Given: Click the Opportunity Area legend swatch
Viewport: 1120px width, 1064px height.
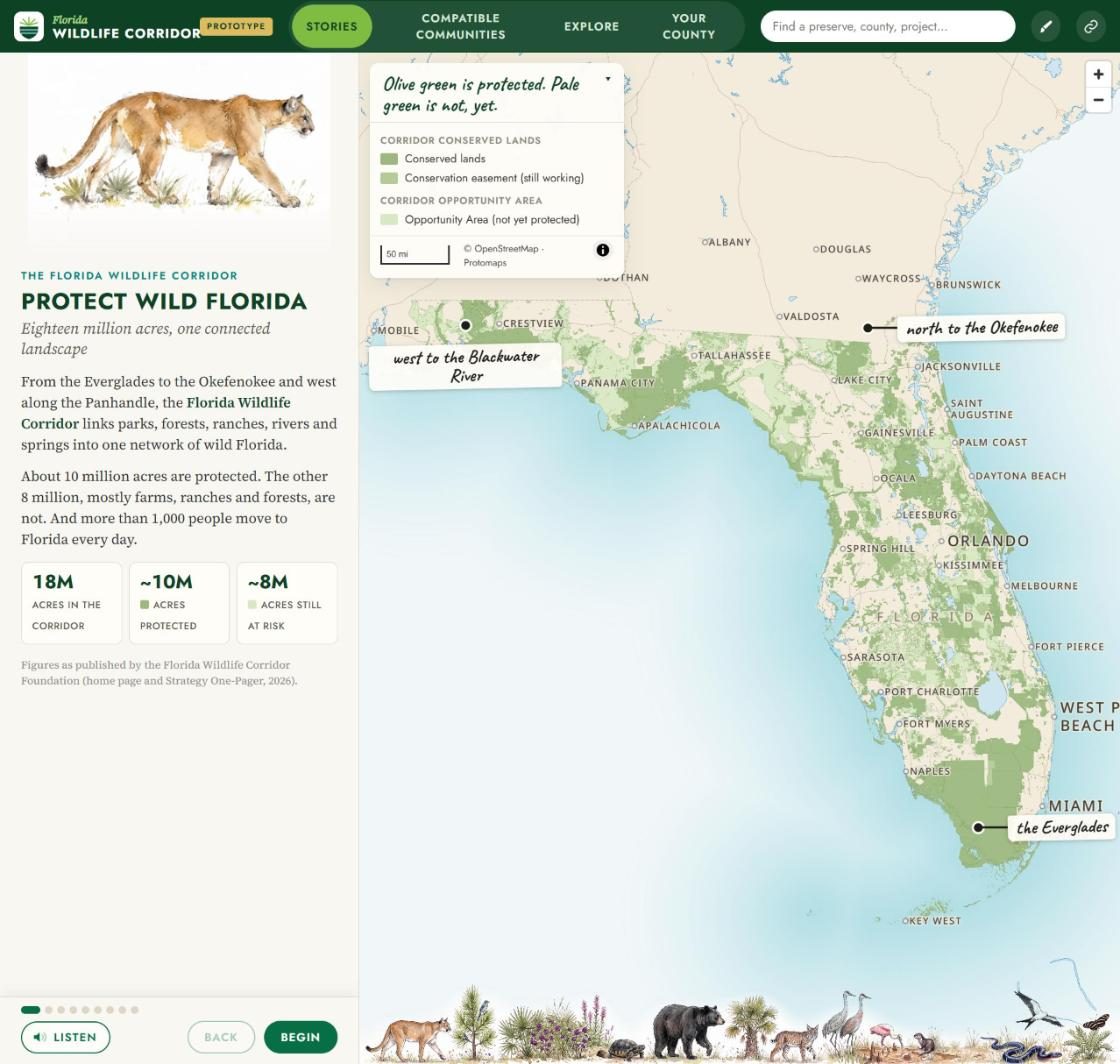Looking at the screenshot, I should click(x=389, y=219).
